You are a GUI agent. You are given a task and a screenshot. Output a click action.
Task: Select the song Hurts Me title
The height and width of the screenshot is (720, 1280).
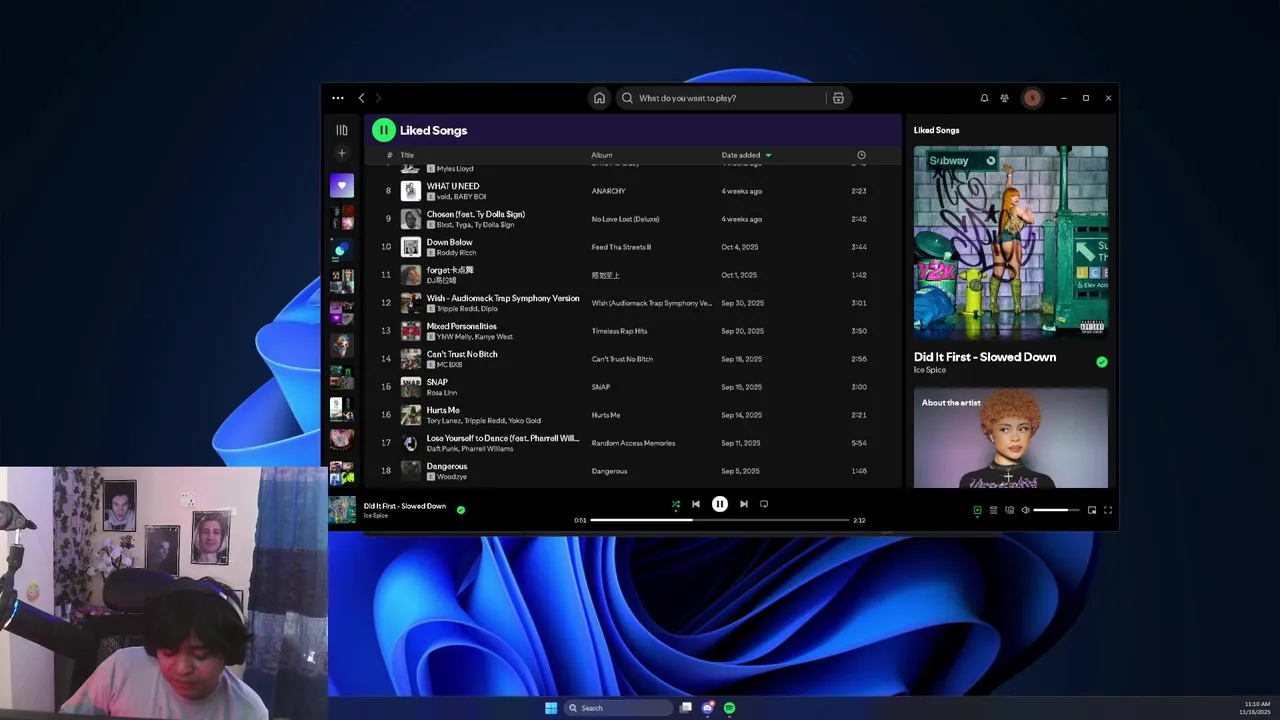443,410
